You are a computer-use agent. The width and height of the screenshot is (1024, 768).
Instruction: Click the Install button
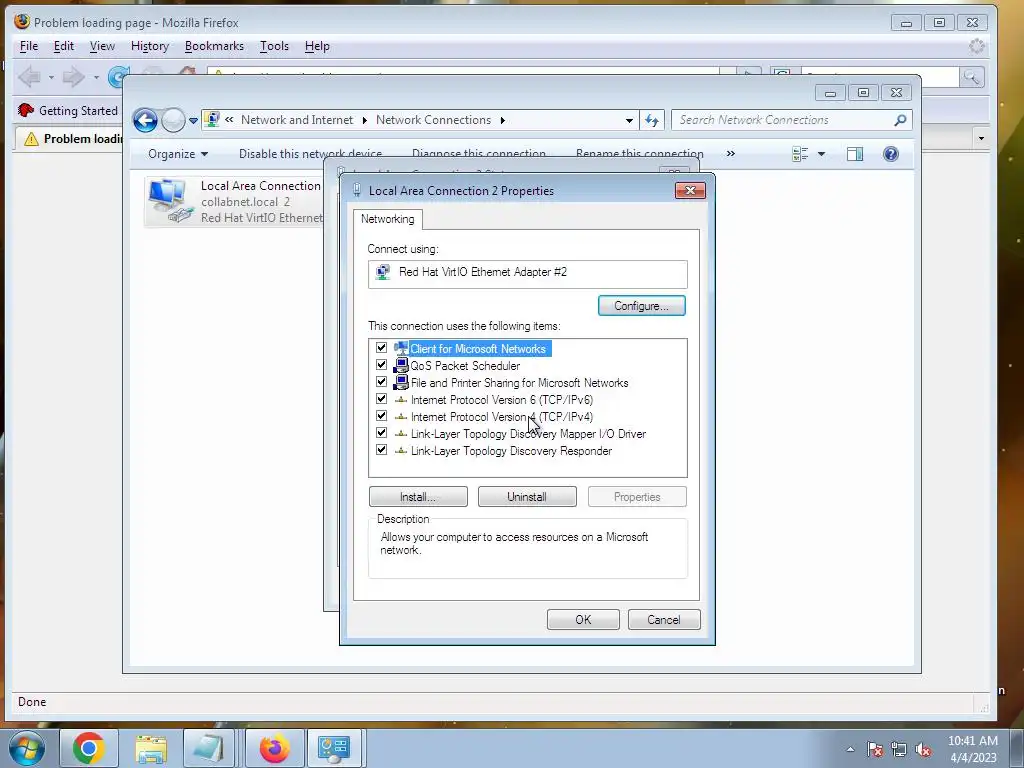coord(418,497)
